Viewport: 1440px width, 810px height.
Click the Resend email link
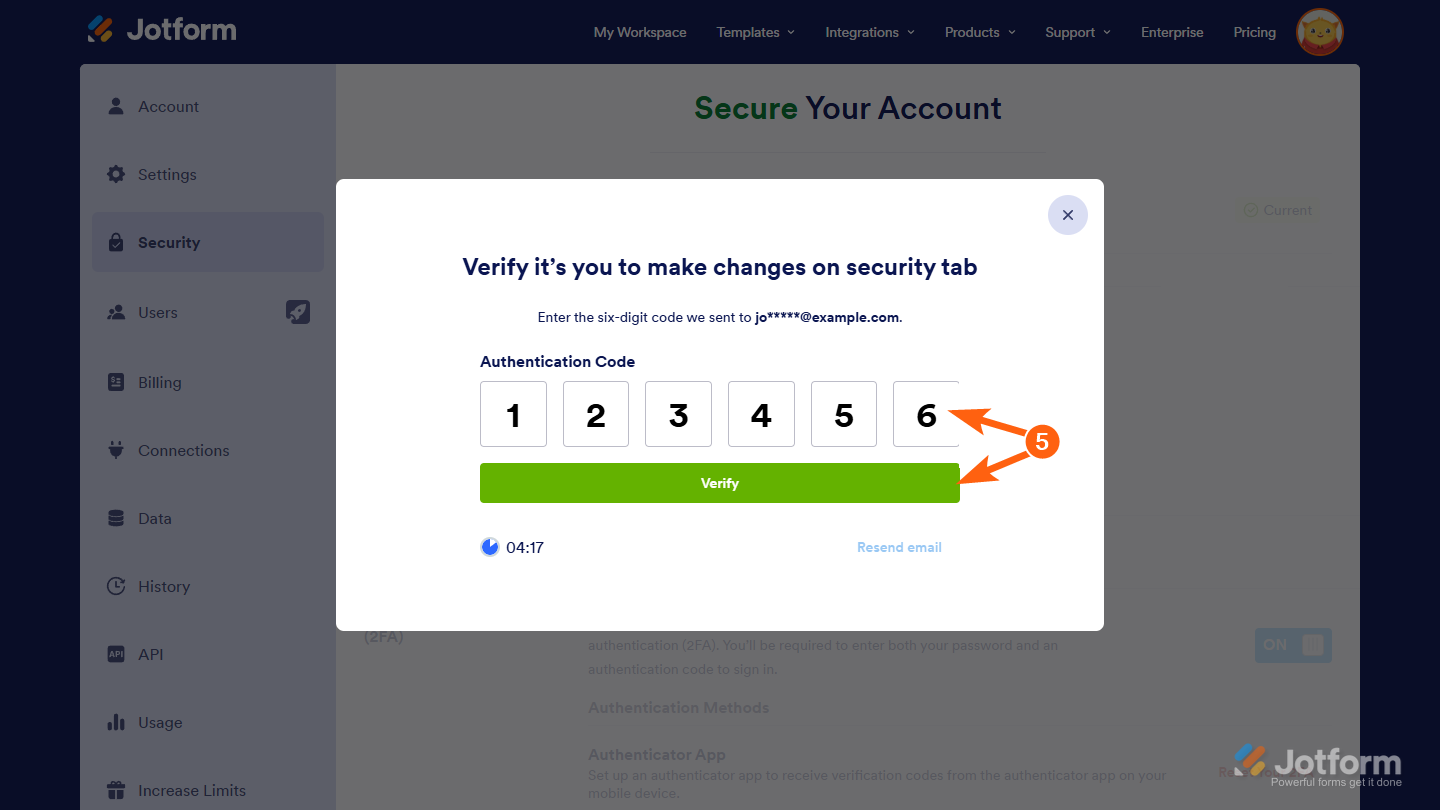899,547
